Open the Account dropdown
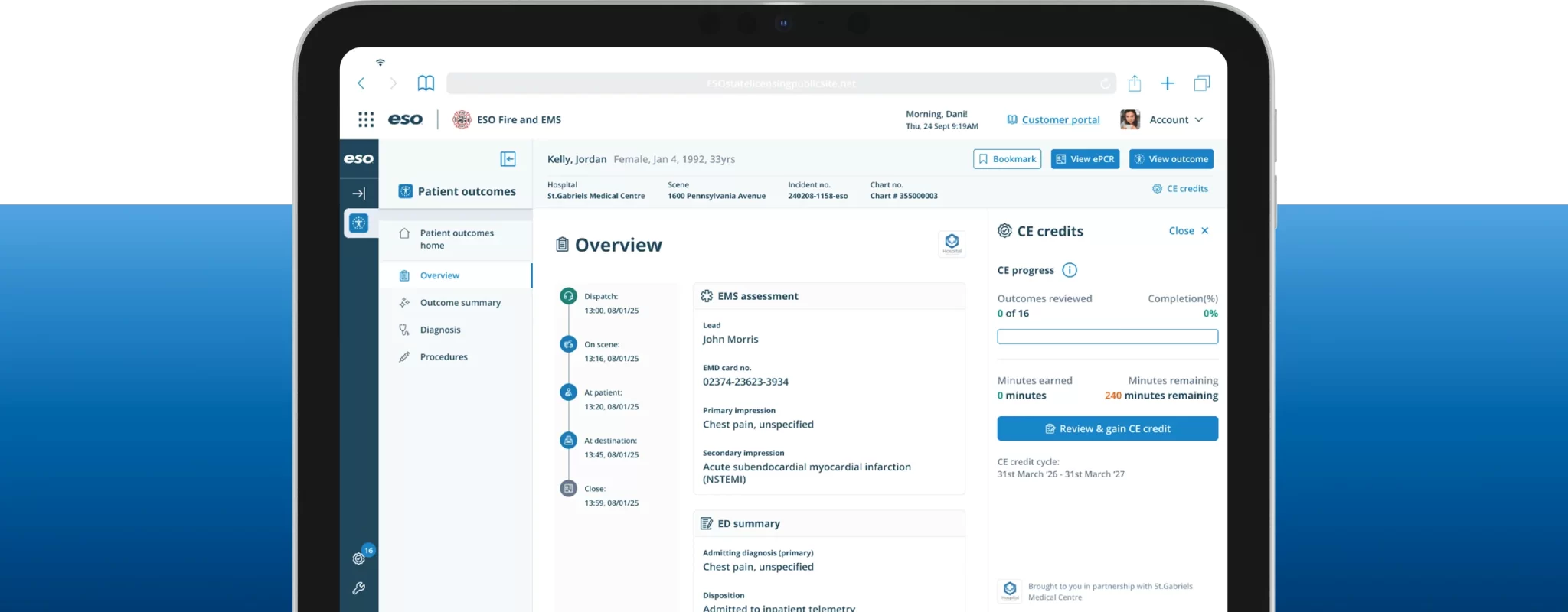Screen dimensions: 1568x612 click(x=1176, y=119)
